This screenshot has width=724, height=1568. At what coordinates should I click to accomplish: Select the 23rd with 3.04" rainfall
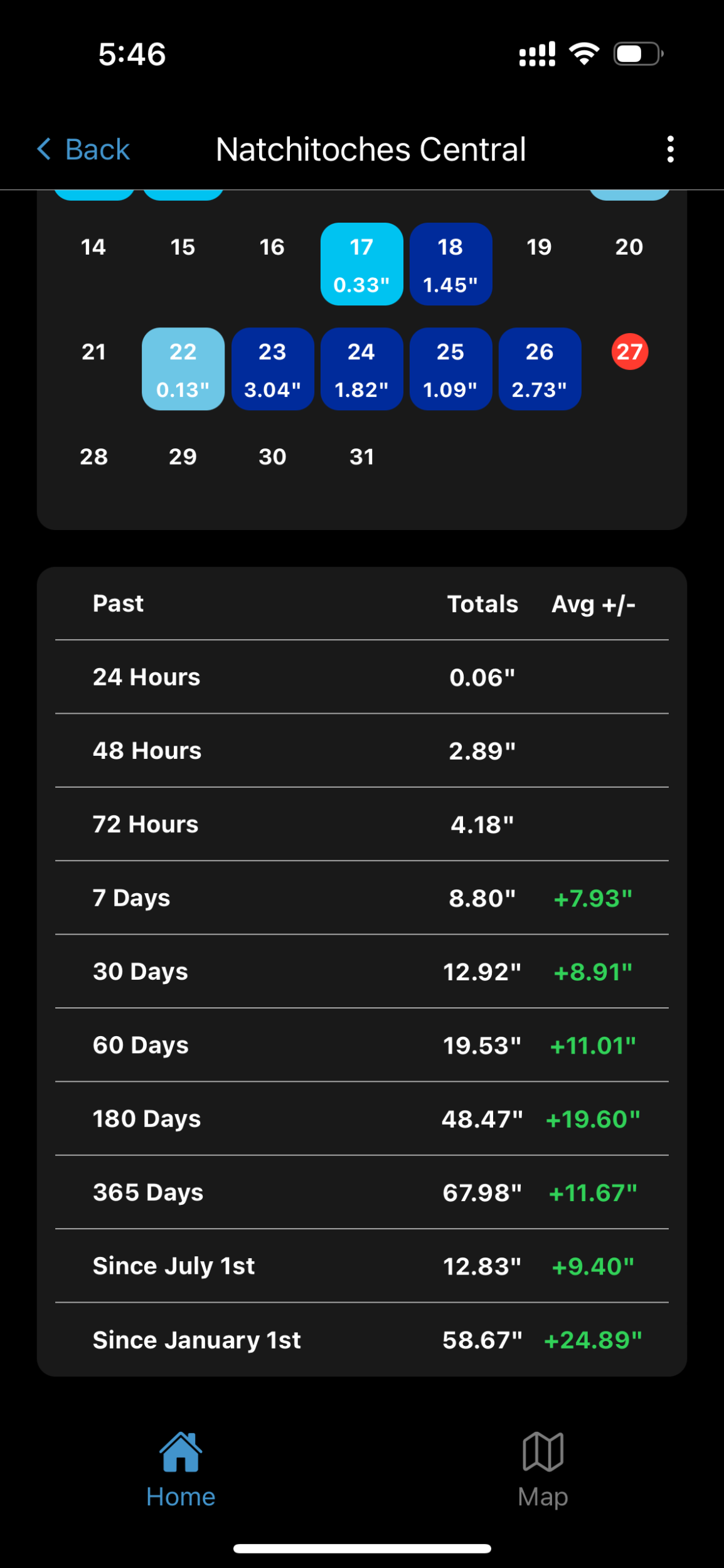(272, 369)
